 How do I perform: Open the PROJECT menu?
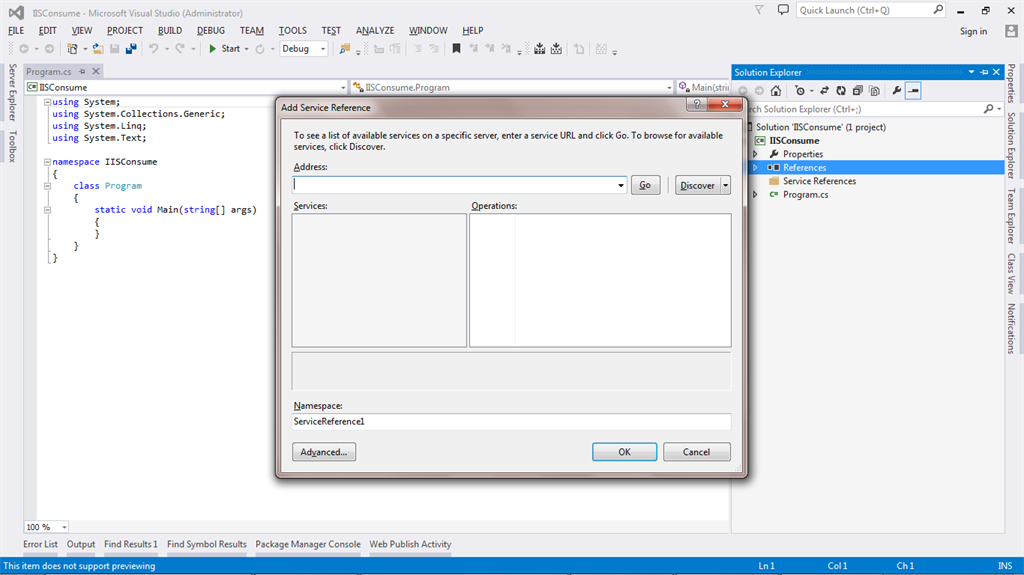coord(125,31)
